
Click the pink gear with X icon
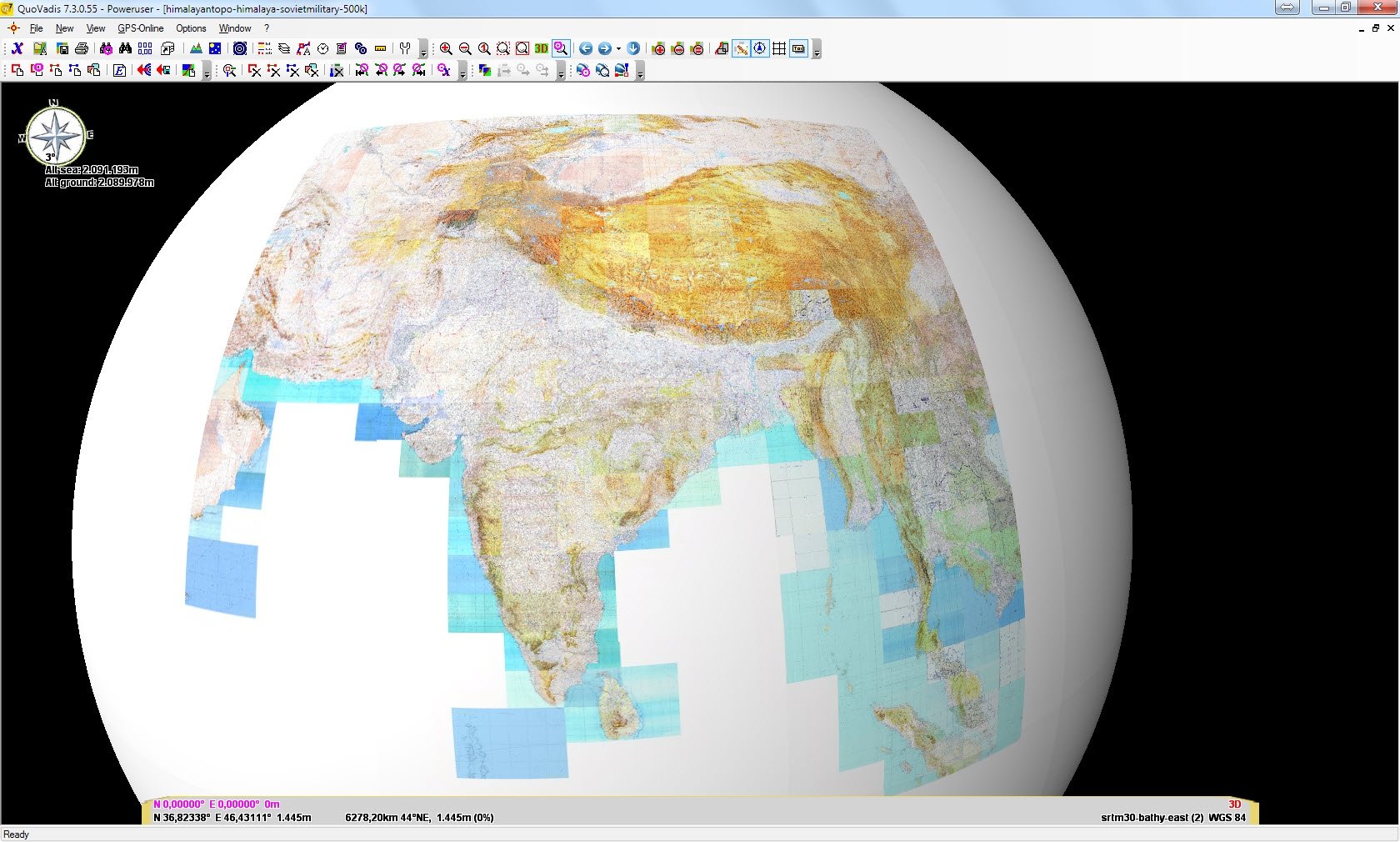pyautogui.click(x=444, y=70)
